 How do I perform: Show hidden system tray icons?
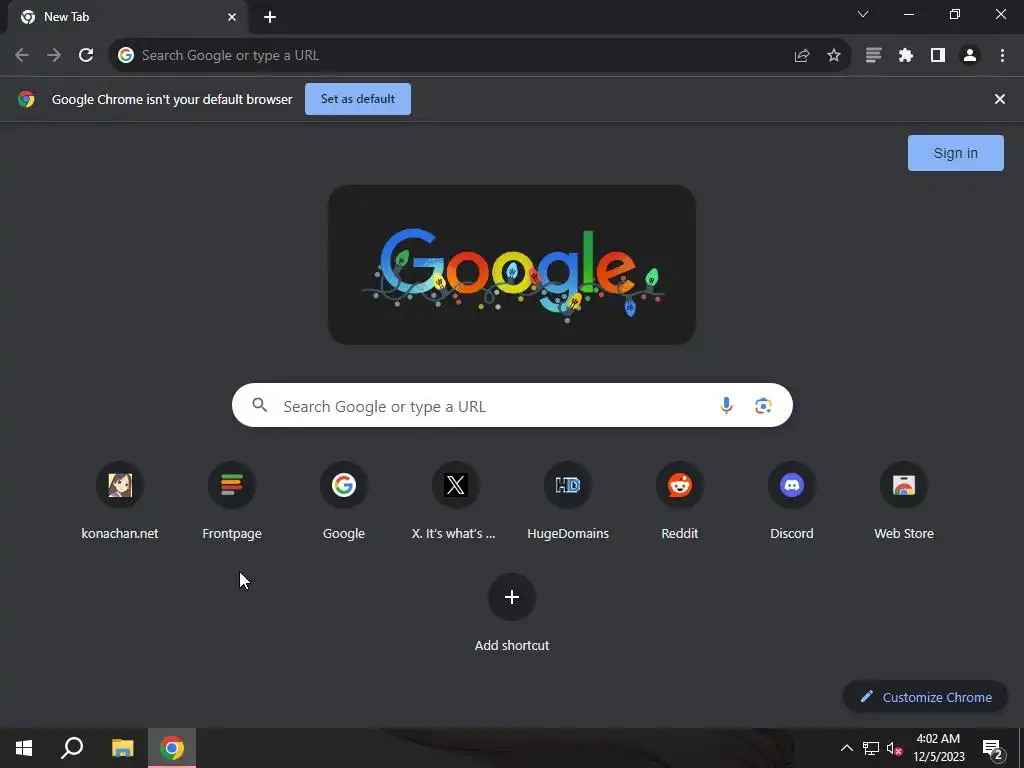coord(846,748)
